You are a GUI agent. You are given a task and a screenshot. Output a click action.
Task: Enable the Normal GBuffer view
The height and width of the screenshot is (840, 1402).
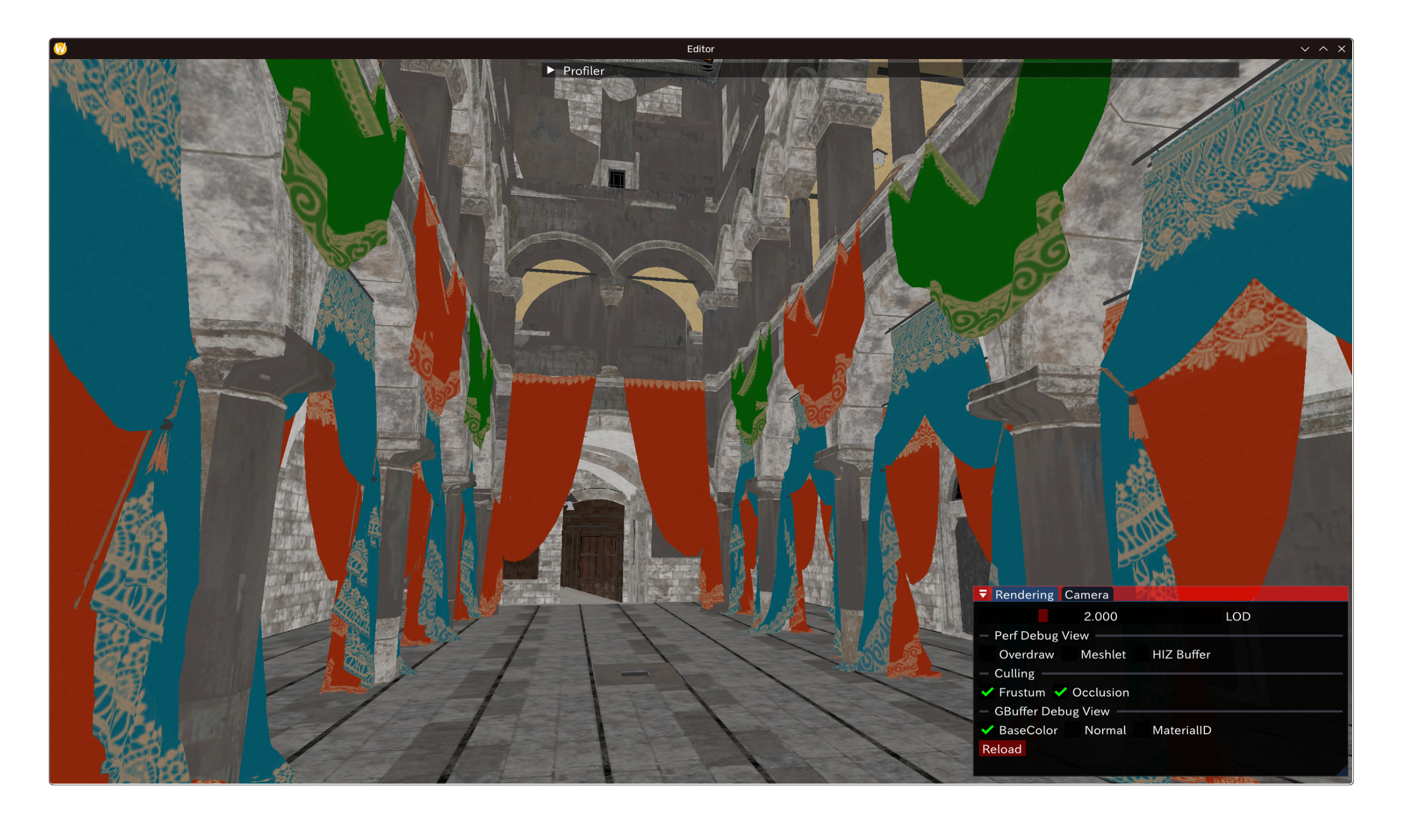point(1072,730)
